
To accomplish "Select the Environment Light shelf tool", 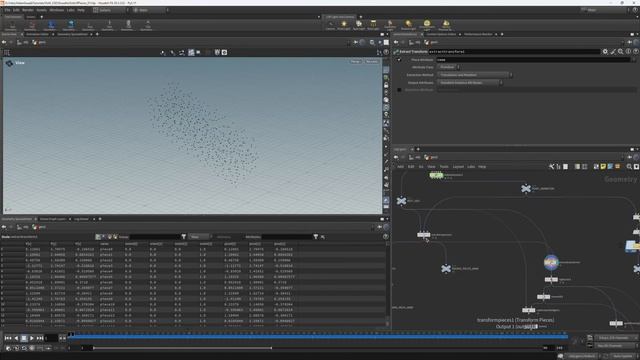I will (x=427, y=25).
